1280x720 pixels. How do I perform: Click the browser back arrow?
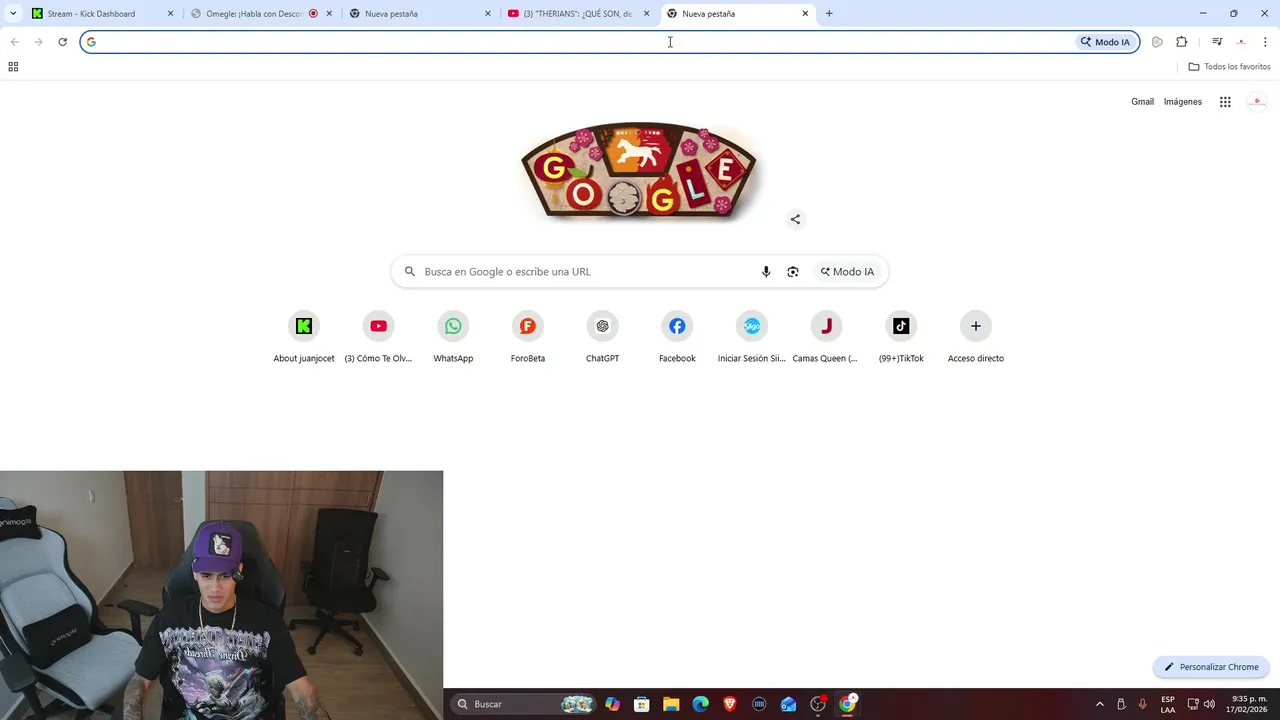tap(14, 42)
